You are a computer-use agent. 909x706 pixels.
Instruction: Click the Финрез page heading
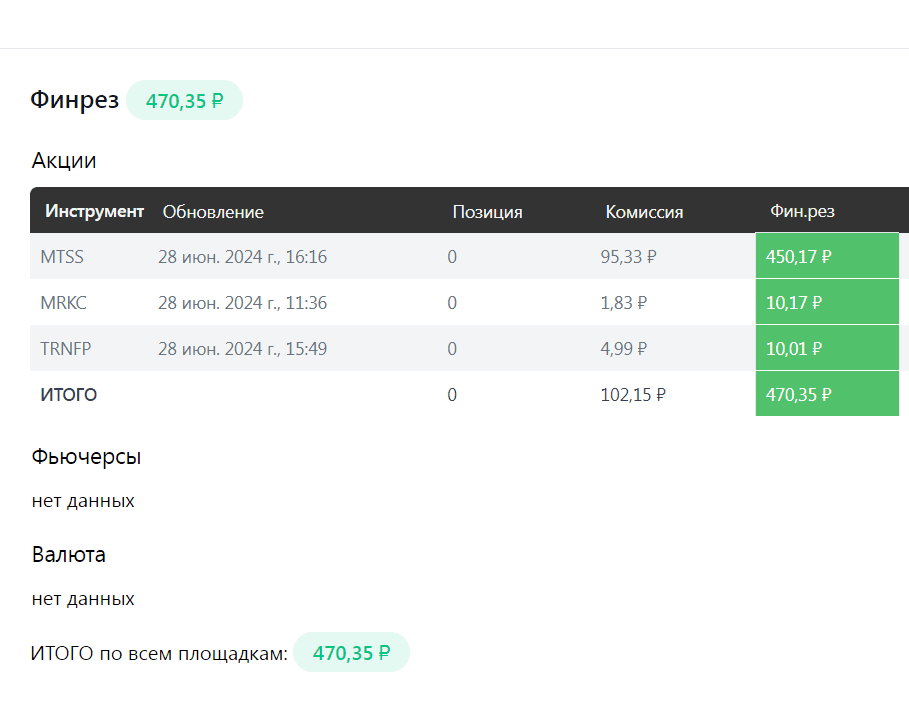74,99
